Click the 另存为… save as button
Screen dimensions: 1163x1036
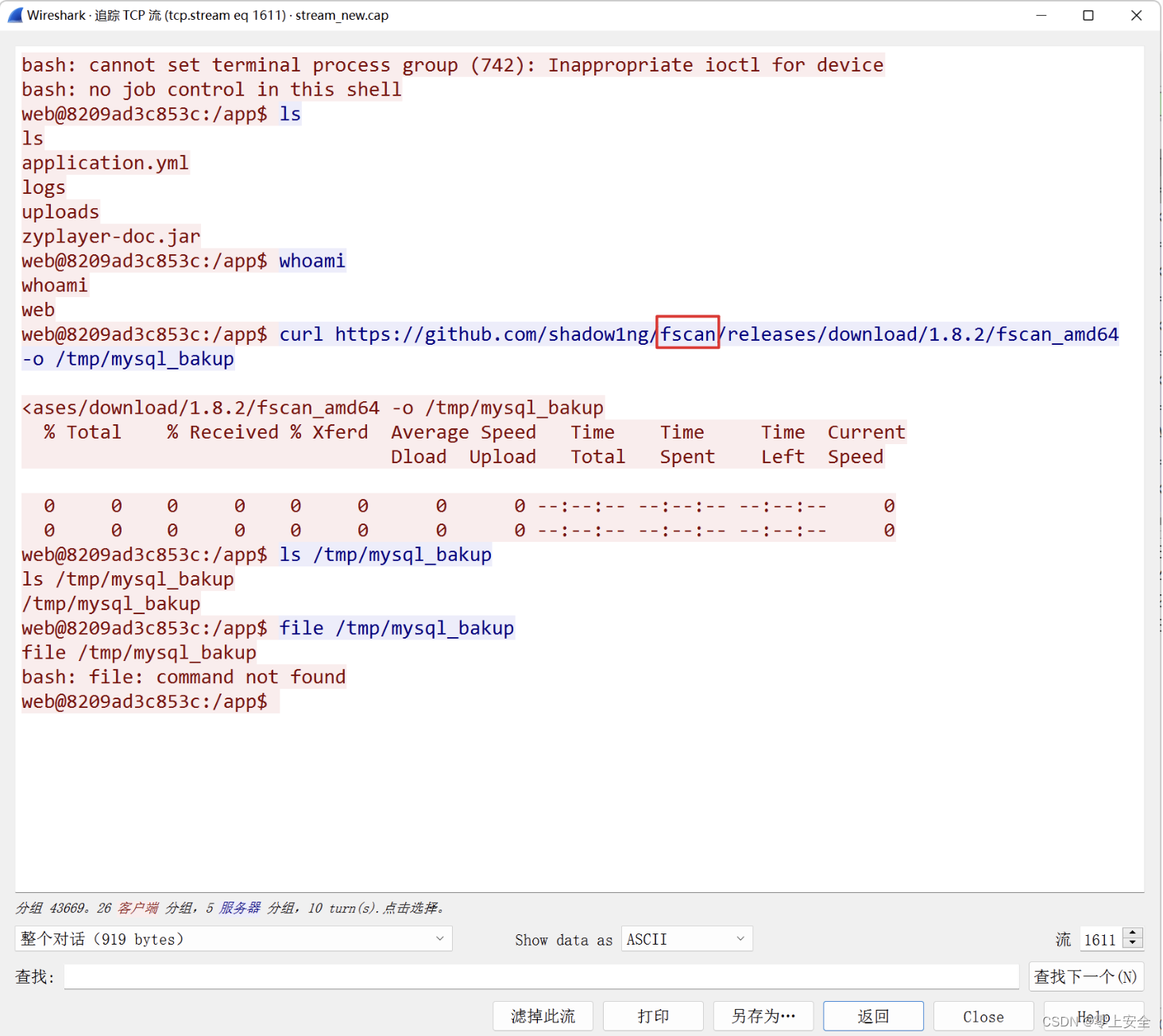tap(763, 1016)
